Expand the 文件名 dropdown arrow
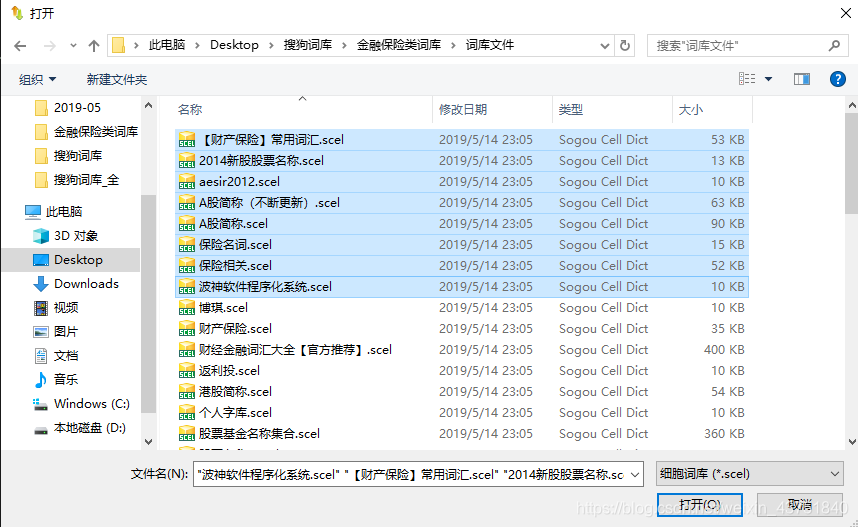 (x=635, y=474)
